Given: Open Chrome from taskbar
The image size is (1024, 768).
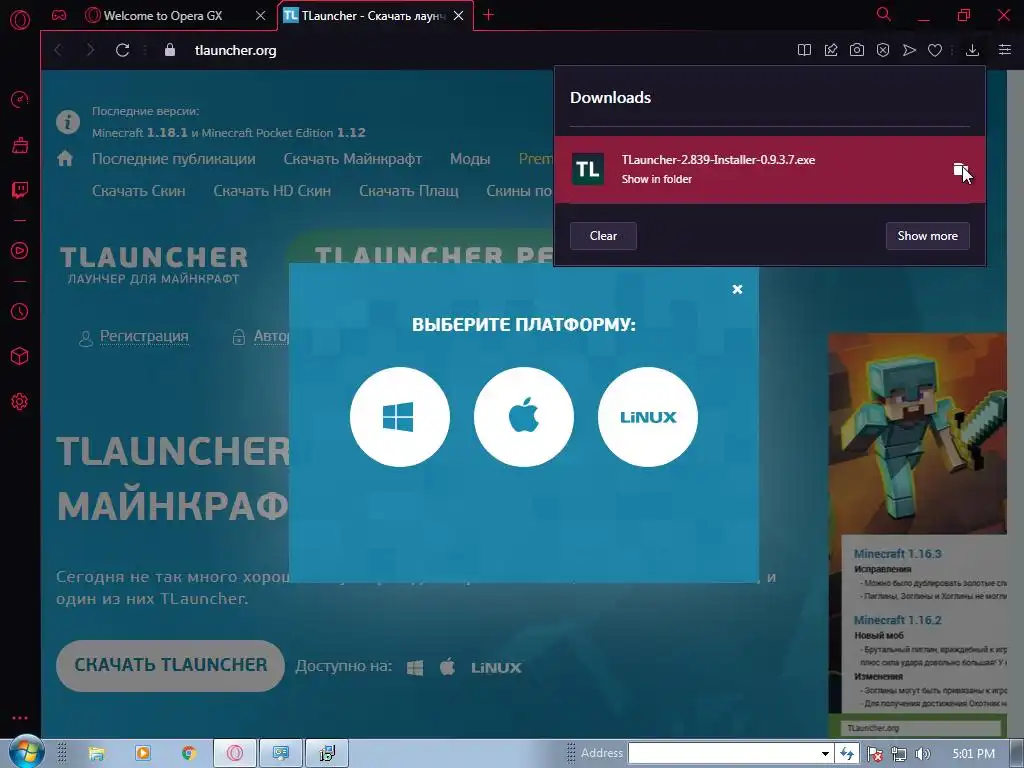Looking at the screenshot, I should (x=189, y=753).
